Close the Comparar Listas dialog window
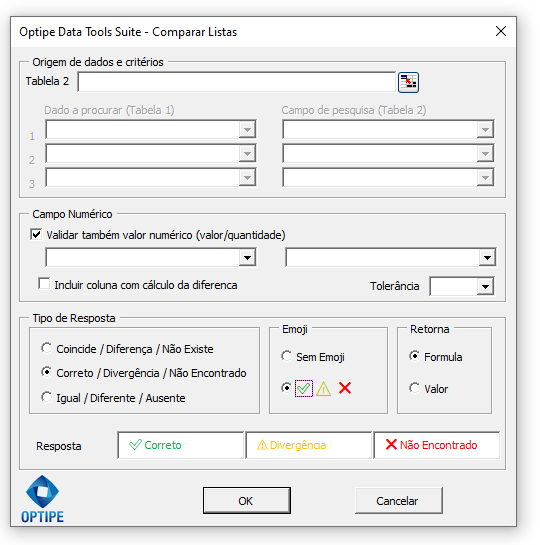The height and width of the screenshot is (545, 540). point(501,31)
